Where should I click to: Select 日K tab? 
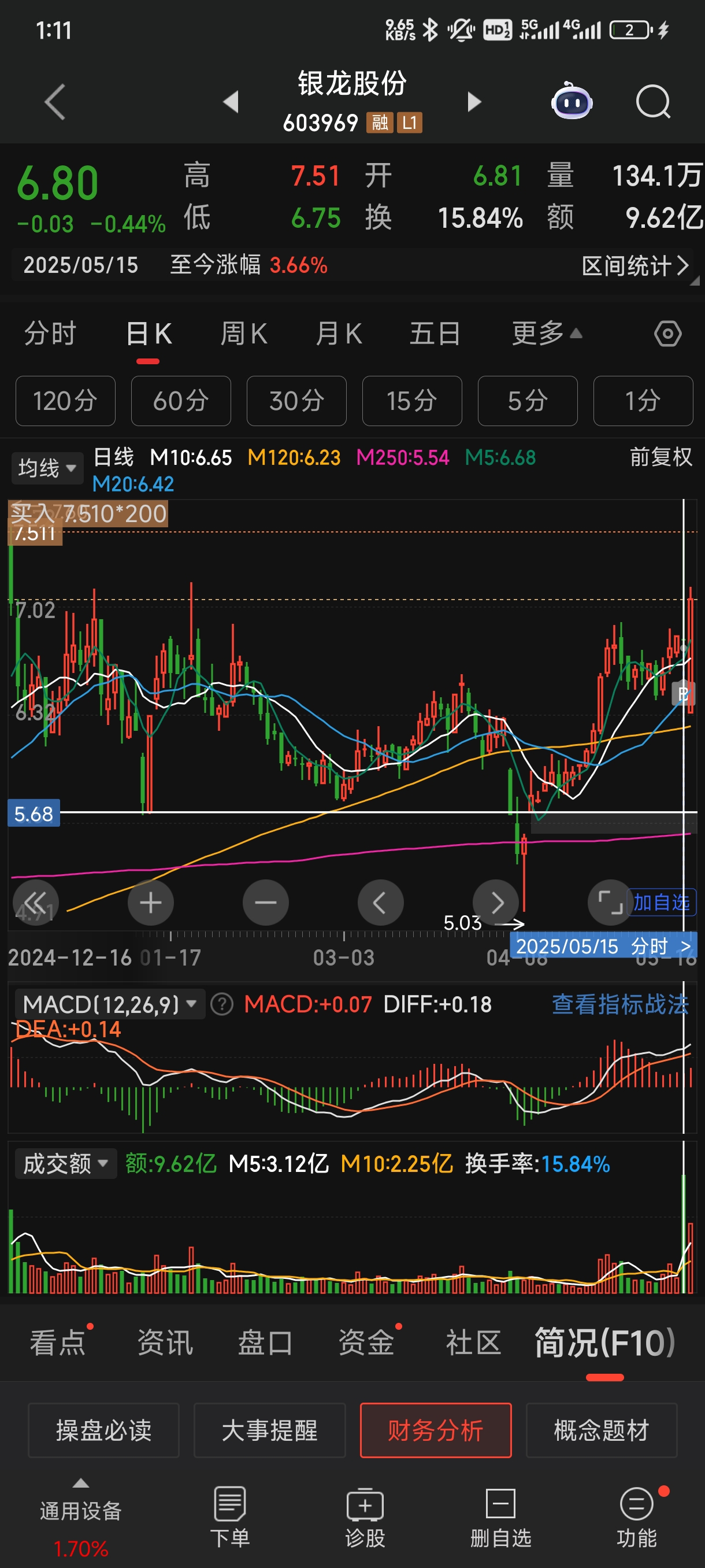[x=149, y=334]
